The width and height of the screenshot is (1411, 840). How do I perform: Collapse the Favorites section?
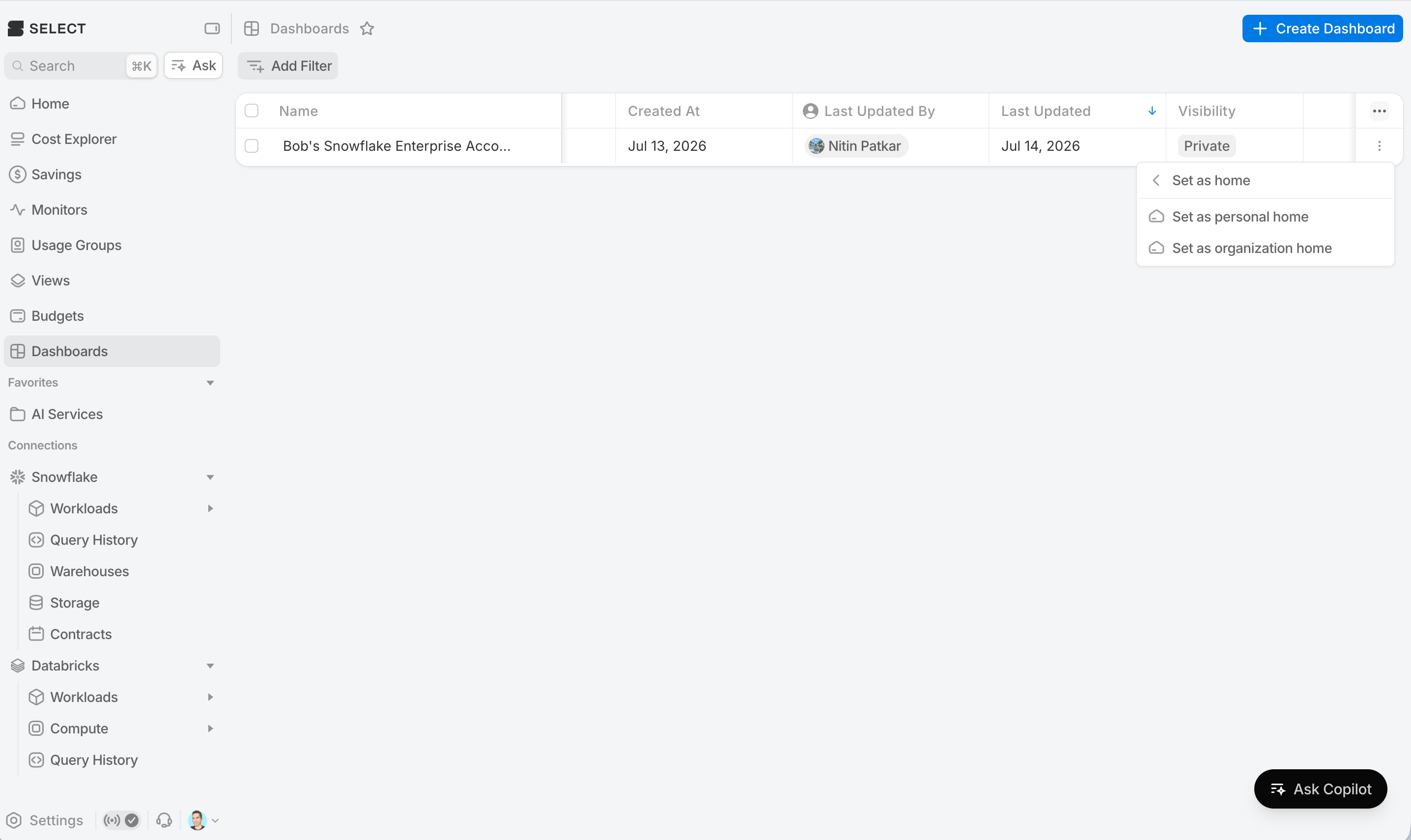210,383
